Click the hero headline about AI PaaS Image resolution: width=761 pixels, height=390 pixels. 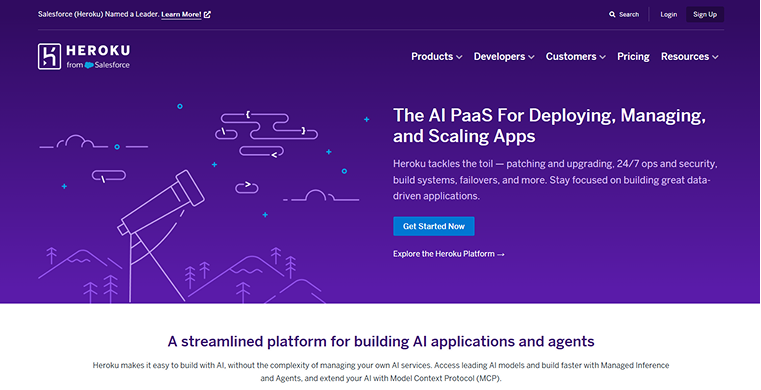tap(549, 126)
